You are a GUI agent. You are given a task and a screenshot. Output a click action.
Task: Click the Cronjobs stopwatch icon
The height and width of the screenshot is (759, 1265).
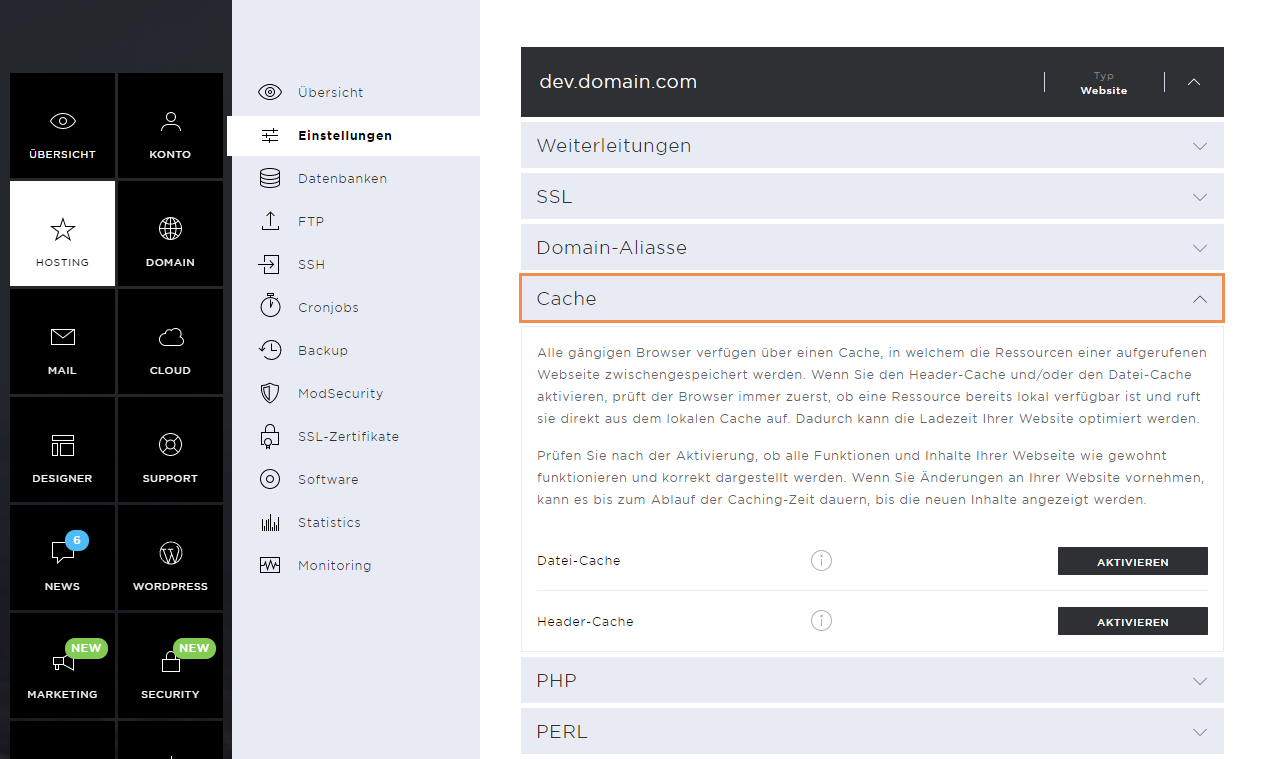(x=270, y=306)
